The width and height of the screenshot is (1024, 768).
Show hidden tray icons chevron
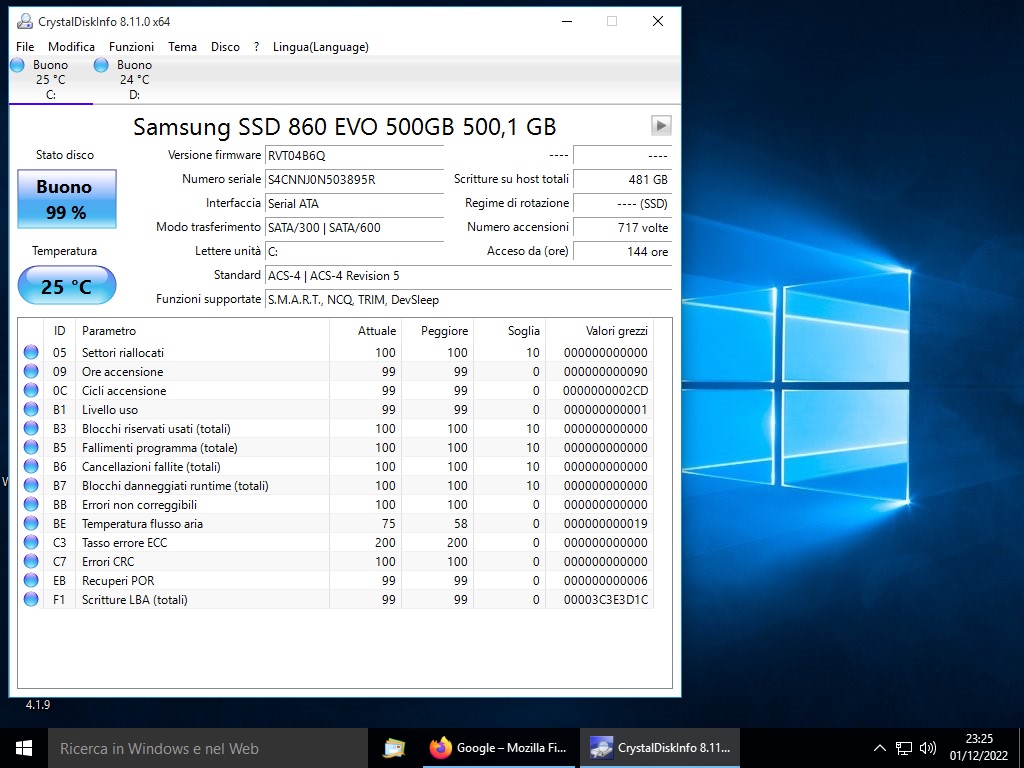(880, 748)
